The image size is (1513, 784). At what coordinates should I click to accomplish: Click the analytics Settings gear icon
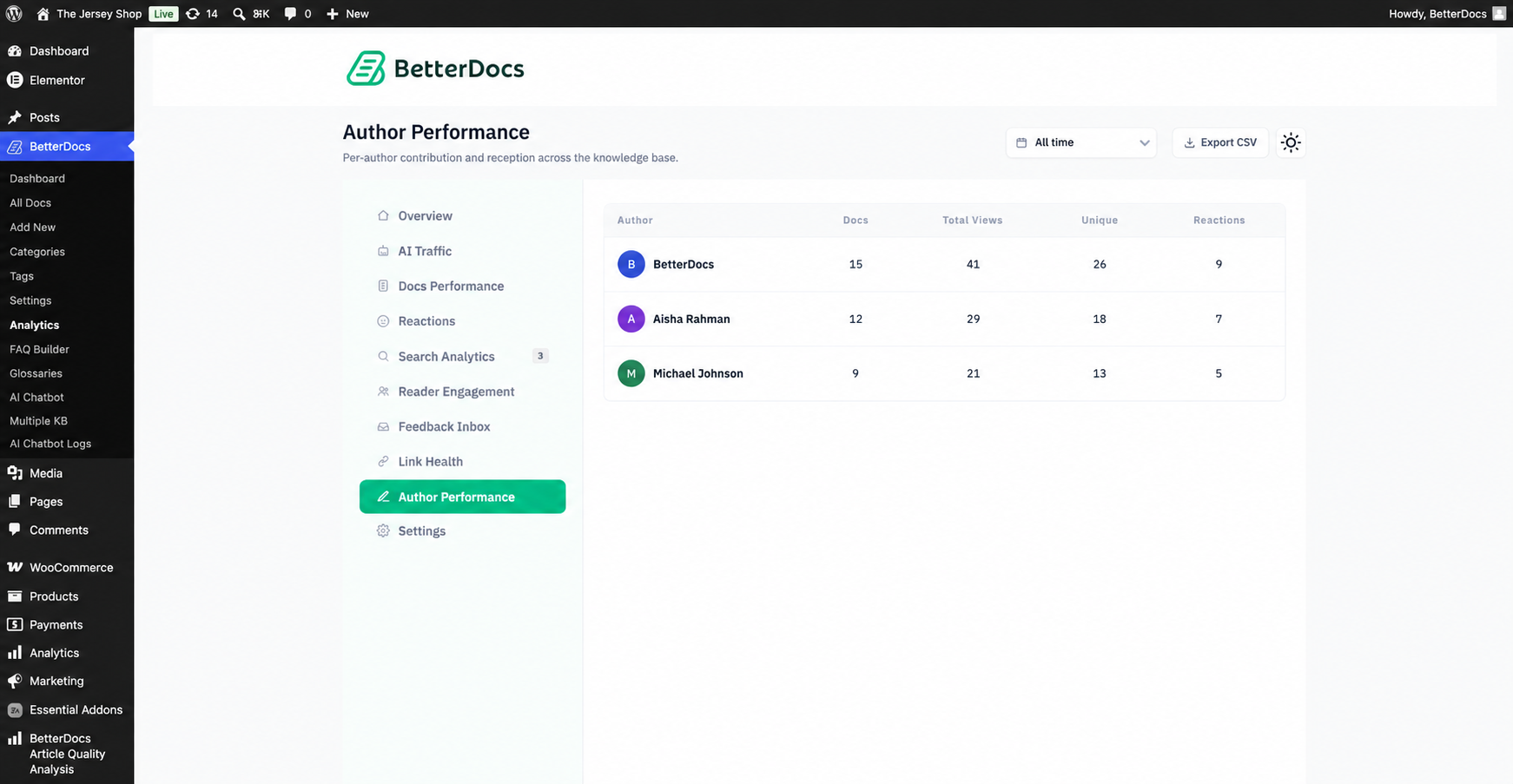point(383,530)
